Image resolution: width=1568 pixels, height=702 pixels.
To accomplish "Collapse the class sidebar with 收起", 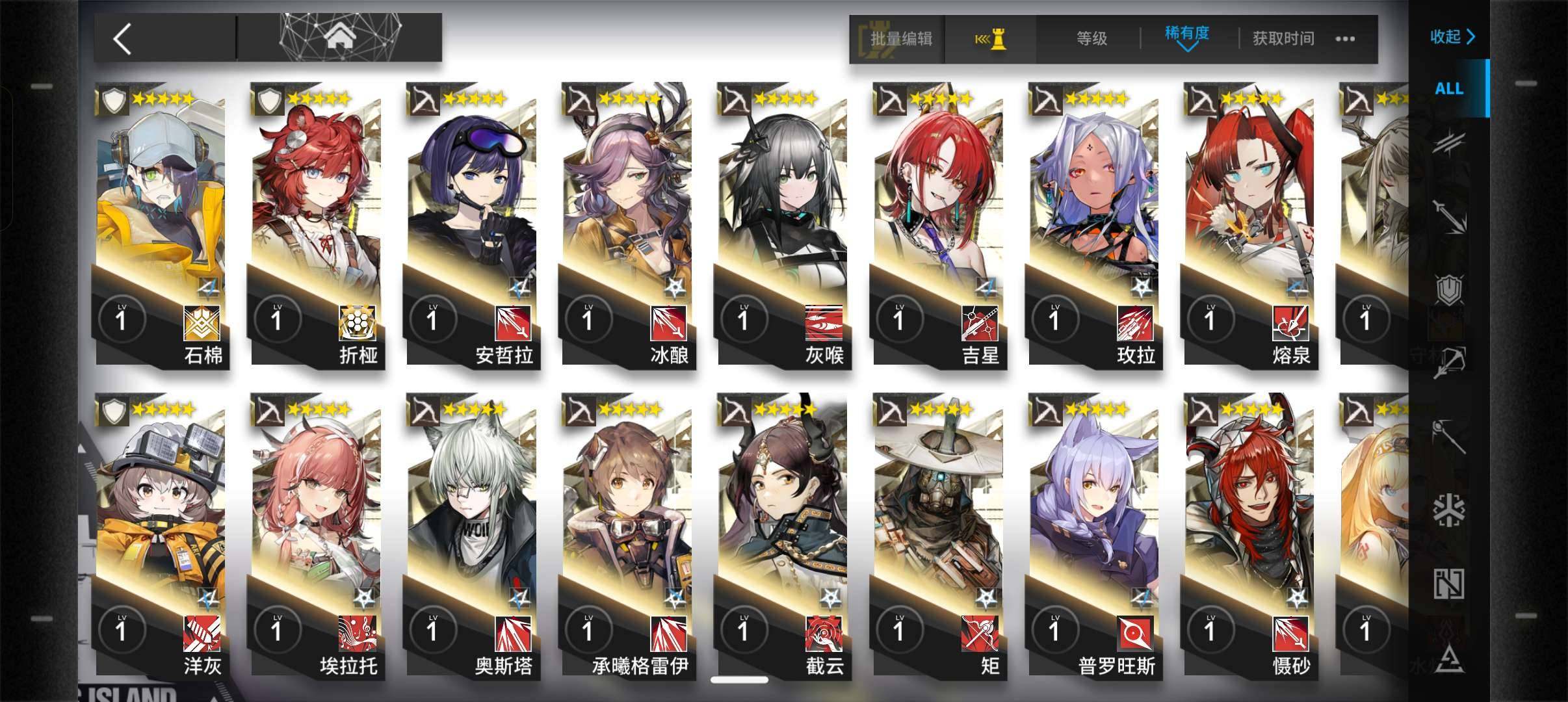I will (1452, 36).
